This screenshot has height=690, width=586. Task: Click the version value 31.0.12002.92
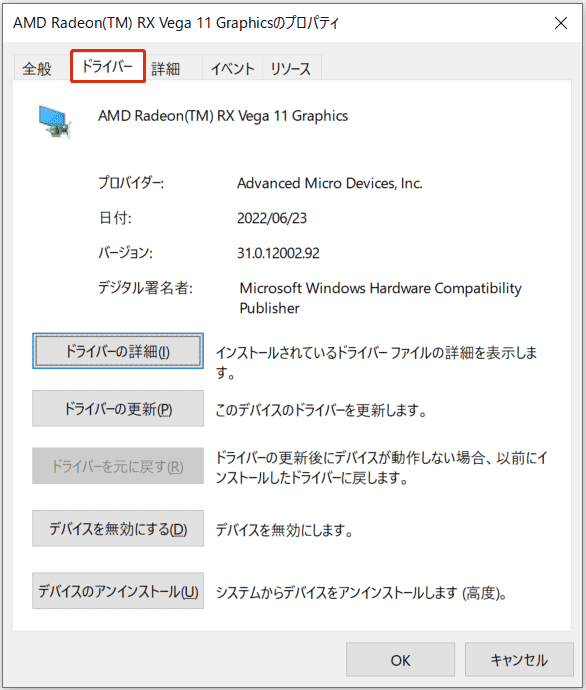point(278,253)
